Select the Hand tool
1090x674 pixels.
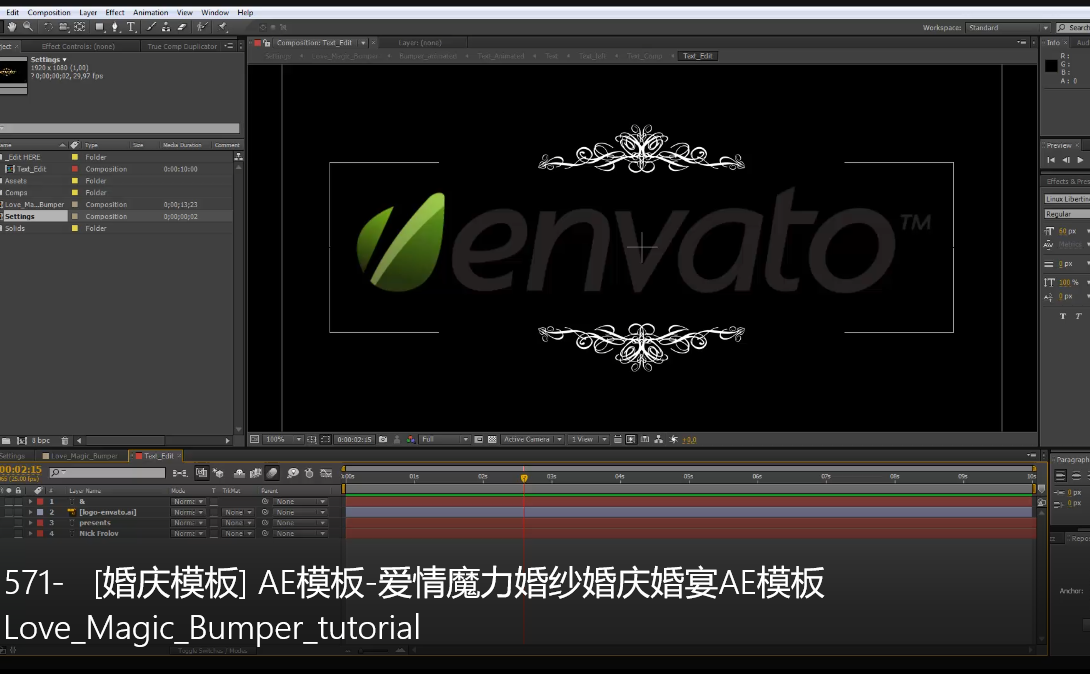point(12,27)
